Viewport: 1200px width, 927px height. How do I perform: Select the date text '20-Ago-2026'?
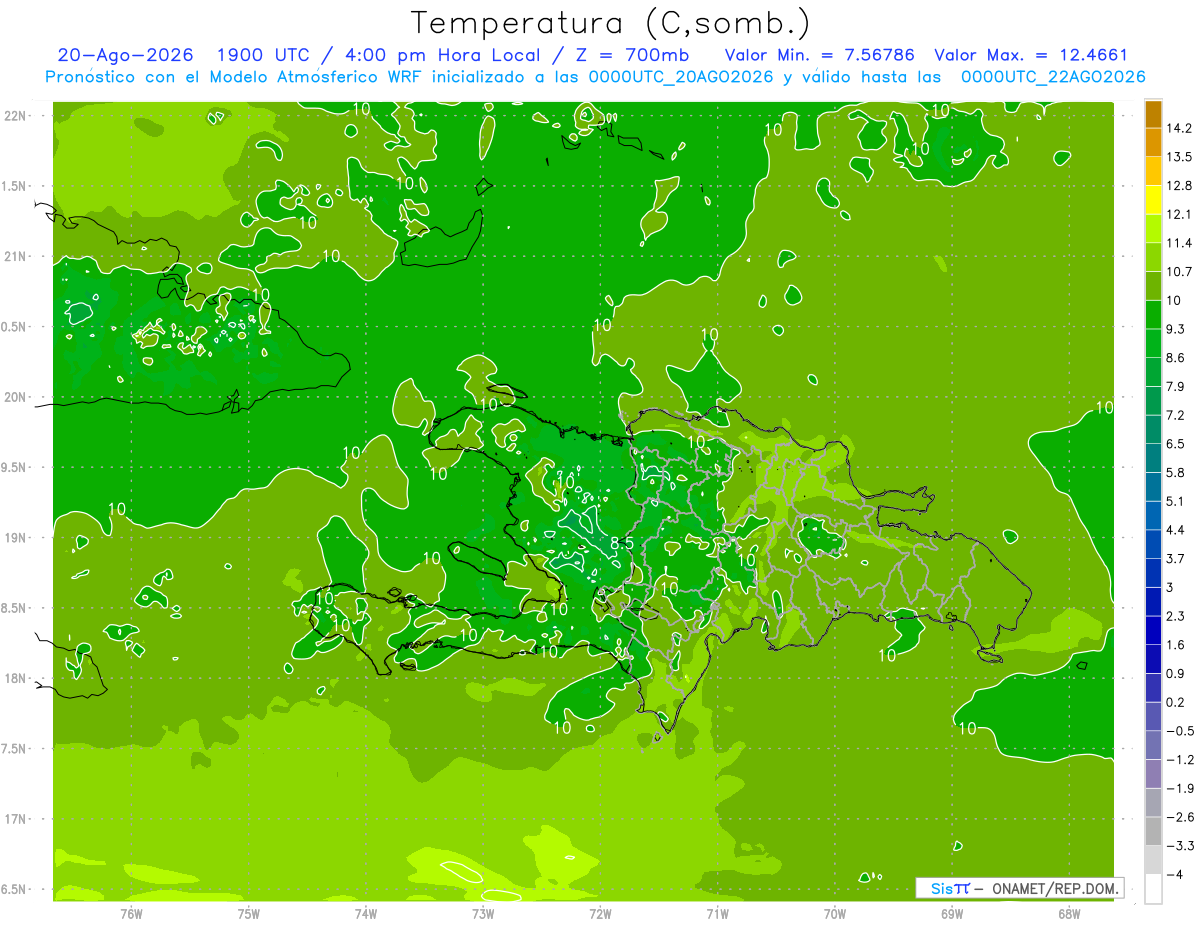point(125,55)
